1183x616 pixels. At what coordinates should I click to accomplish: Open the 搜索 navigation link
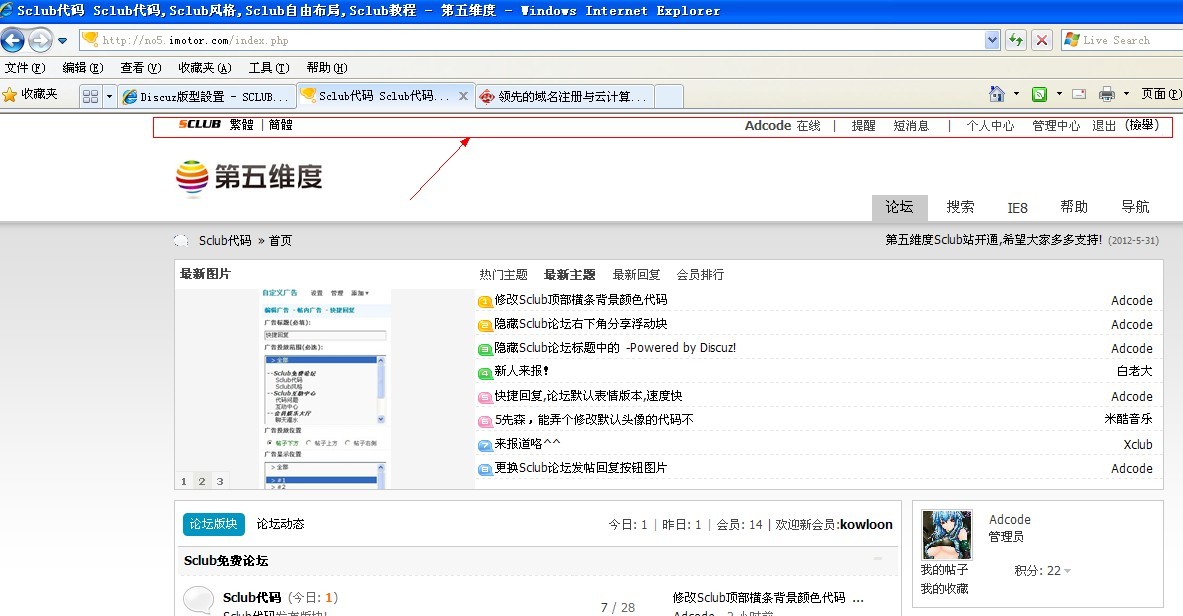[960, 207]
